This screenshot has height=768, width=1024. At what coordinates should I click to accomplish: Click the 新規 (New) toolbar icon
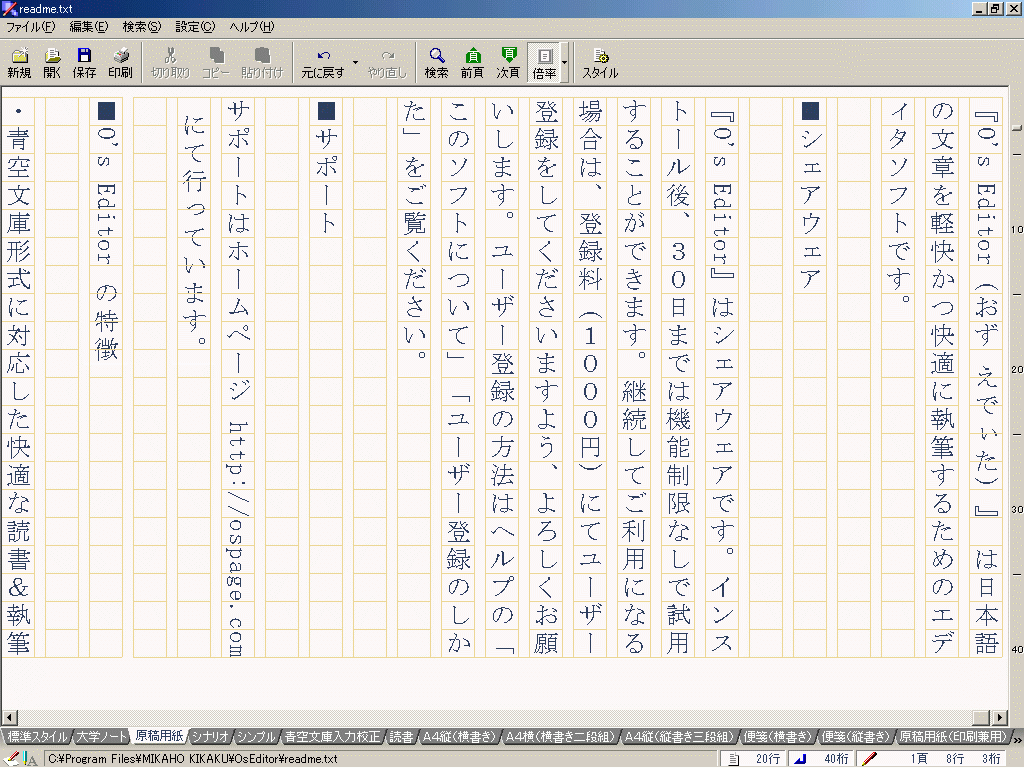pyautogui.click(x=19, y=62)
